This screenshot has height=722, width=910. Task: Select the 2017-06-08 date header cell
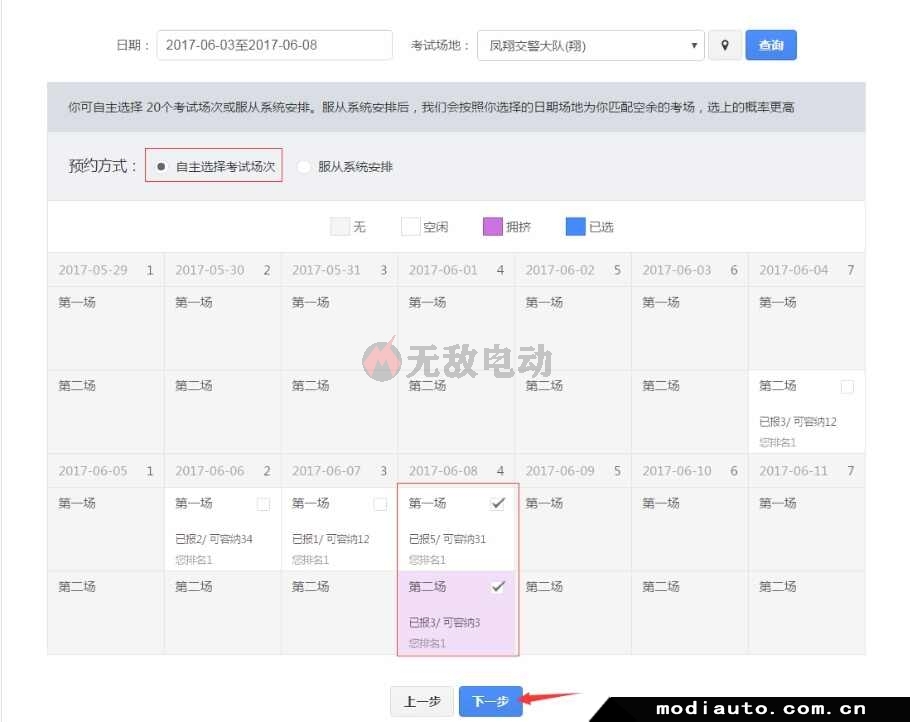click(456, 471)
